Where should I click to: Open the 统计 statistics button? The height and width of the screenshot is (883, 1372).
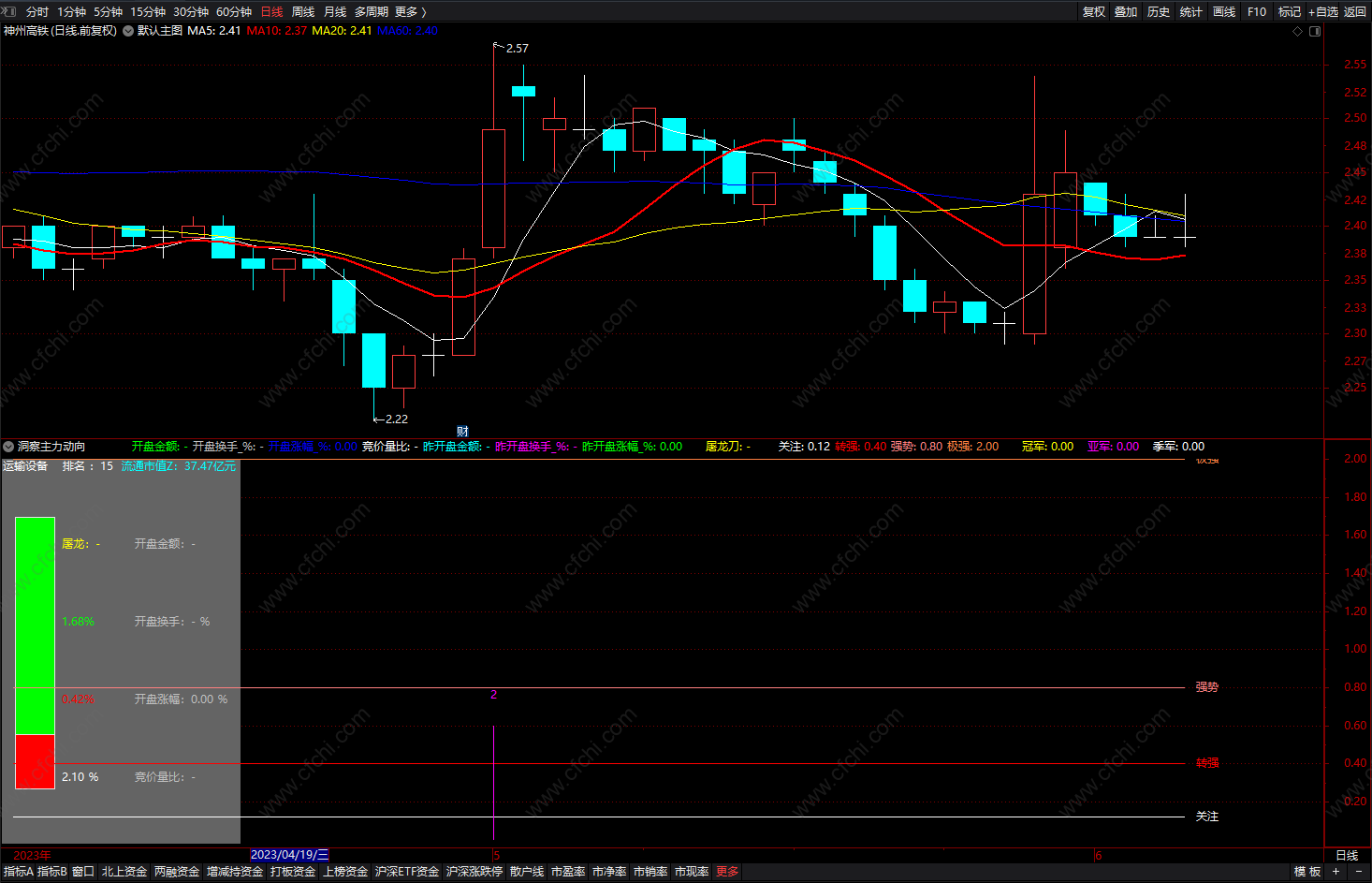1191,11
